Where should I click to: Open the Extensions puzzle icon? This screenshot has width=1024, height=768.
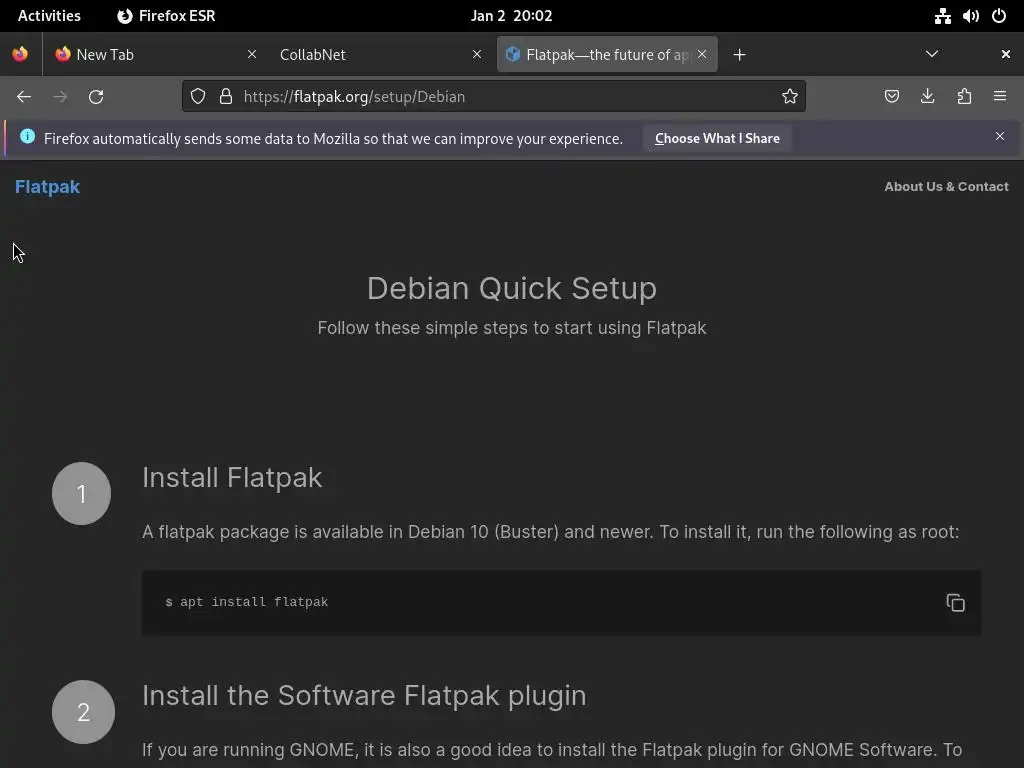point(964,96)
